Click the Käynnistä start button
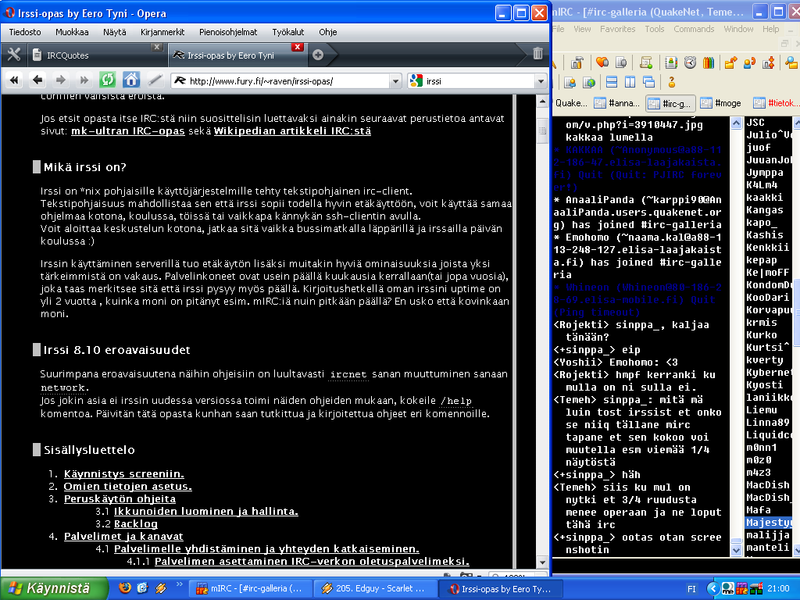Viewport: 800px width, 600px height. coord(54,588)
